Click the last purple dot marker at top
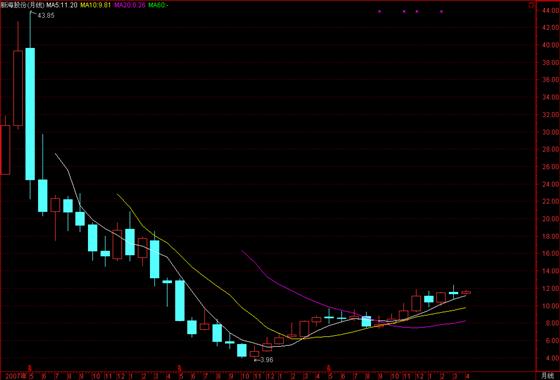This screenshot has height=380, width=560. point(442,11)
